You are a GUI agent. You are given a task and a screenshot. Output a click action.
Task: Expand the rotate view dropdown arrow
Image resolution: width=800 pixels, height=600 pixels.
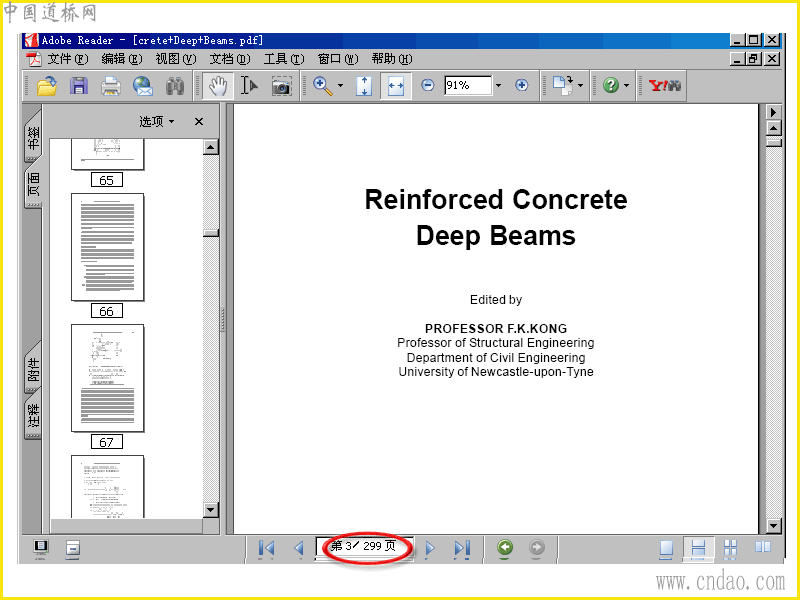(581, 86)
